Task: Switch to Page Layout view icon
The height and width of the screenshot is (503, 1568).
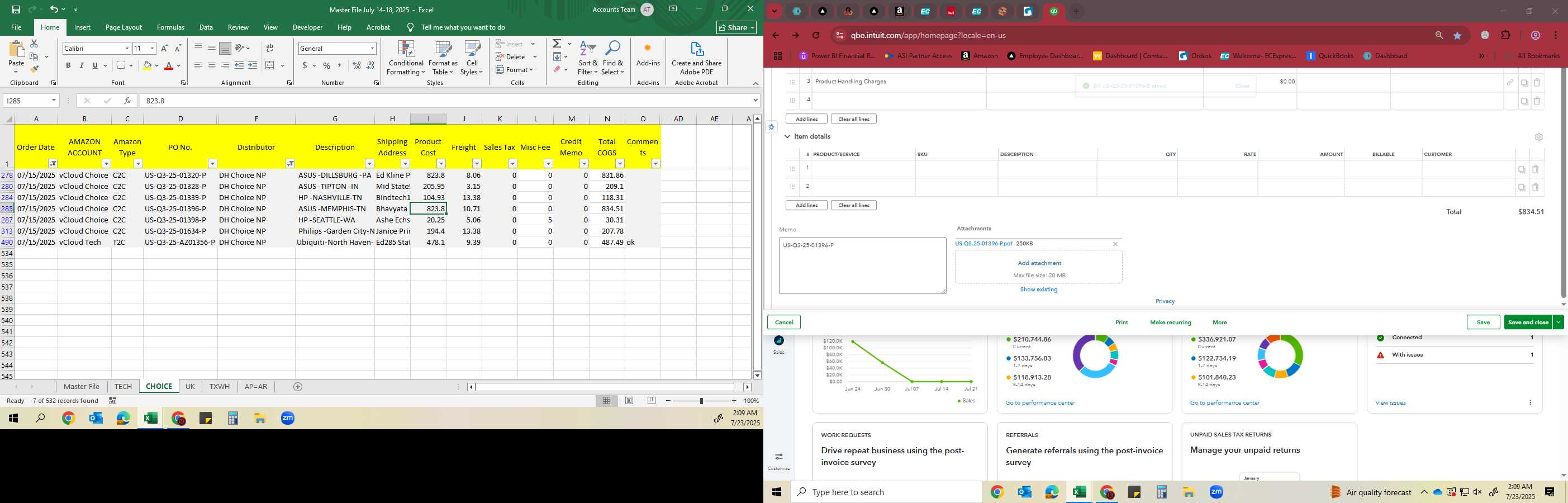Action: coord(629,401)
